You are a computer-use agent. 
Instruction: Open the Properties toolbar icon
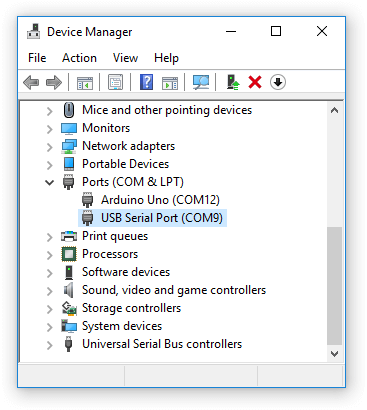pyautogui.click(x=115, y=82)
